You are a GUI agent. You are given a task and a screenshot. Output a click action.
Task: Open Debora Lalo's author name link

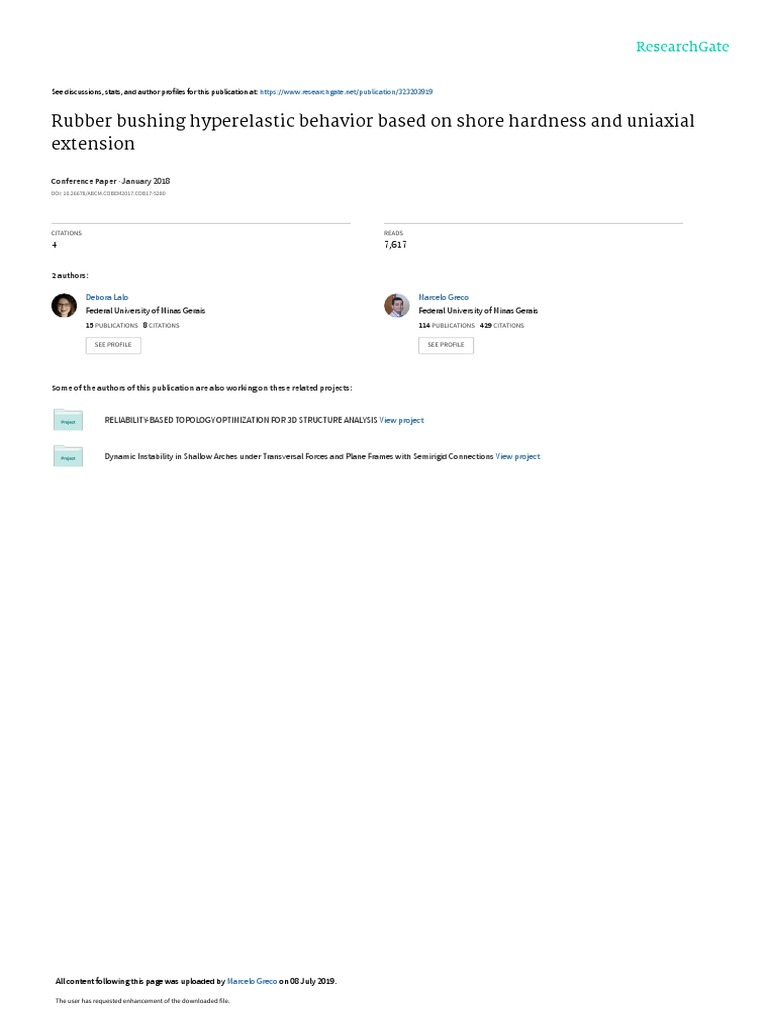(106, 297)
